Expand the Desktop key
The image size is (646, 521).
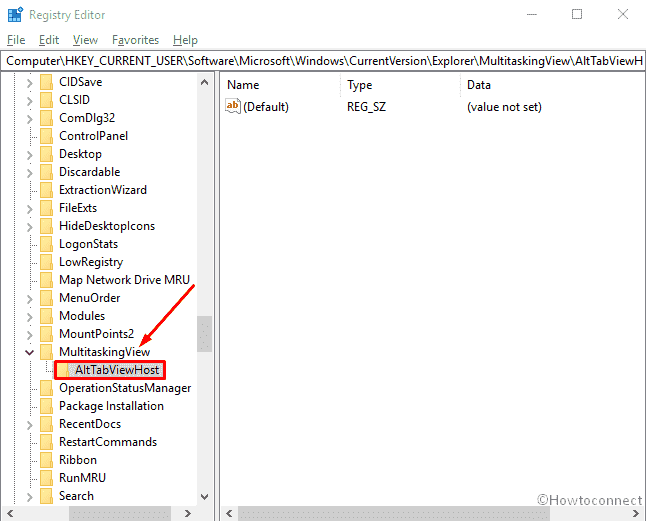29,155
